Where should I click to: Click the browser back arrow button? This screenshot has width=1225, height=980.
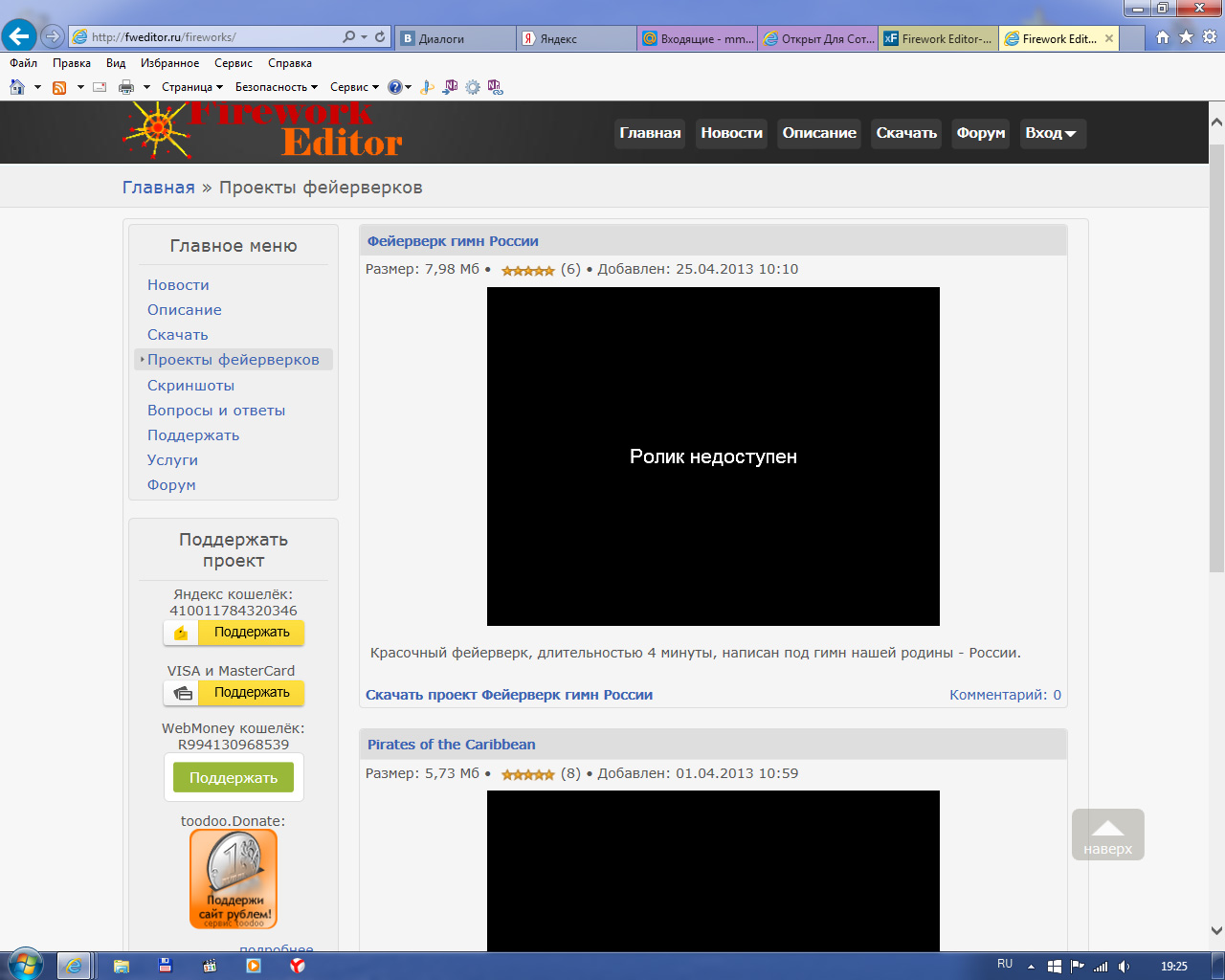[19, 36]
